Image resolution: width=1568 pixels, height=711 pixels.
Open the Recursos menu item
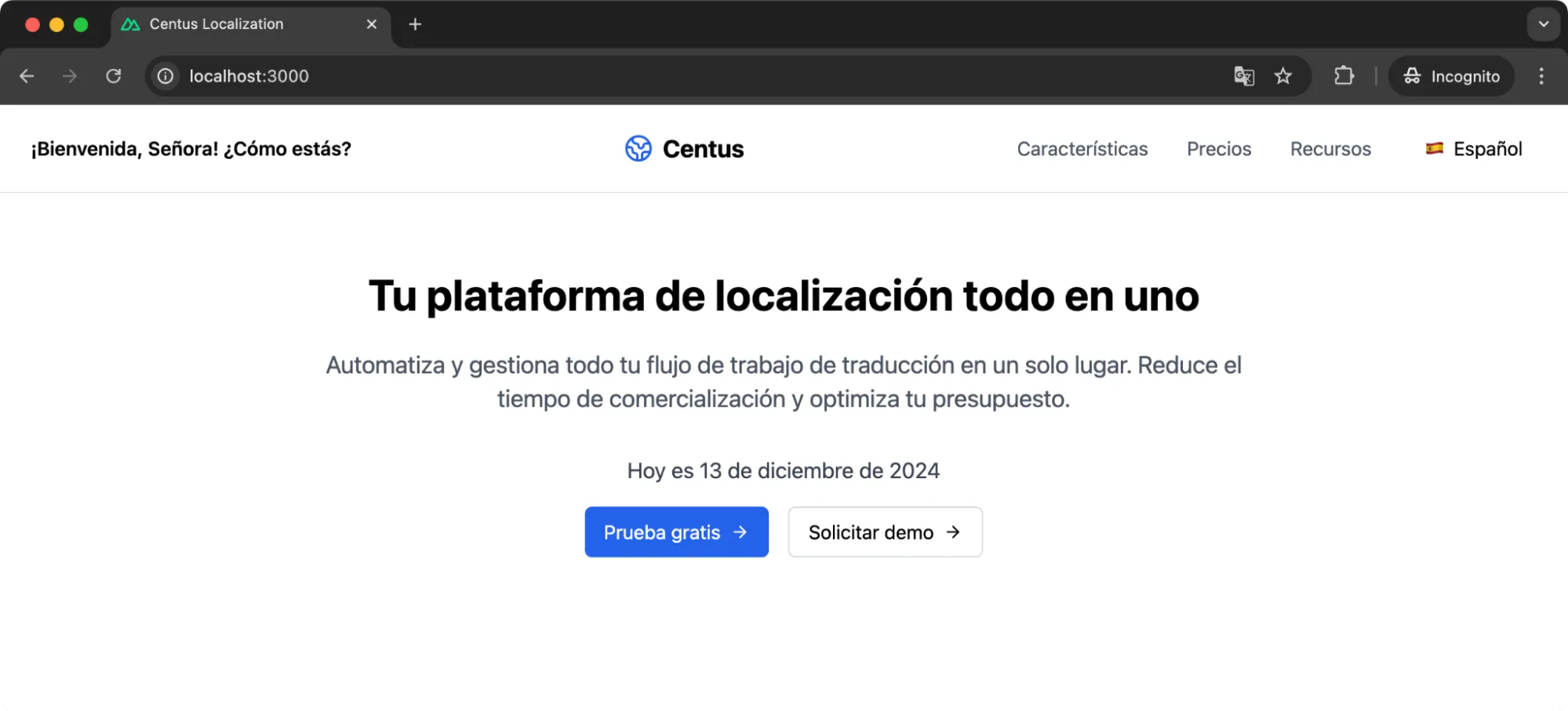(1330, 148)
